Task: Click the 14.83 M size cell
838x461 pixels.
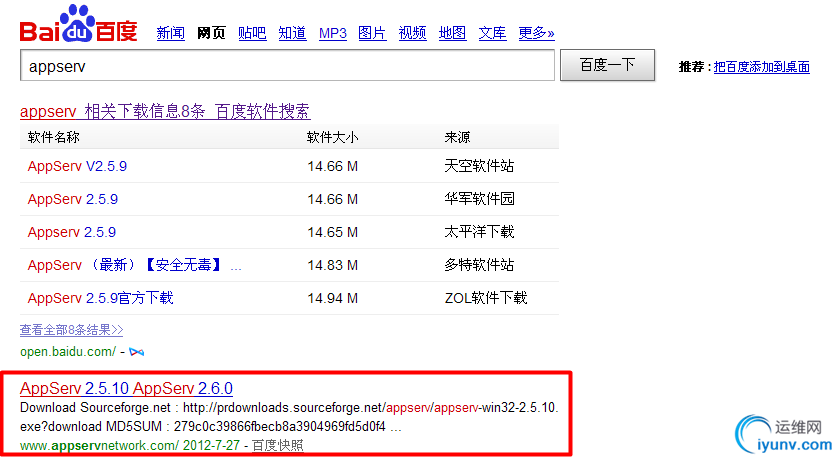Action: pos(332,265)
